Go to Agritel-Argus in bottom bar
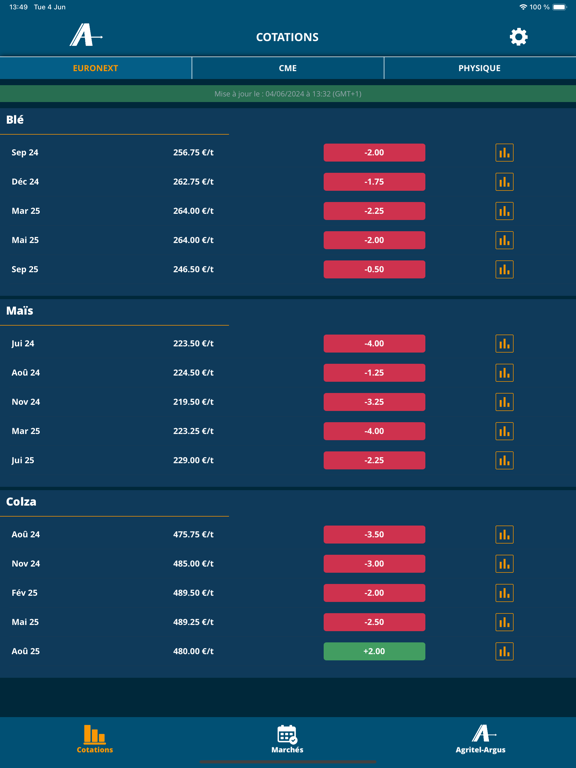Screen dimensions: 576x768 pyautogui.click(x=480, y=739)
